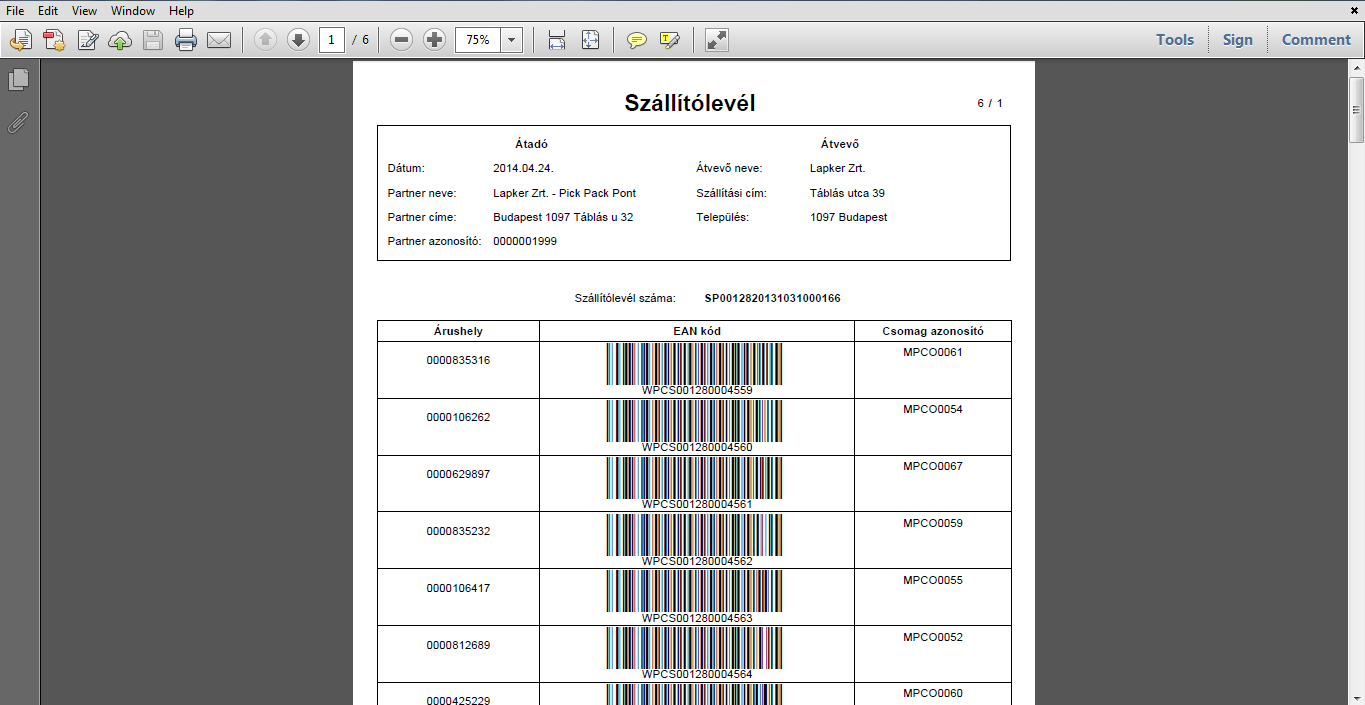The width and height of the screenshot is (1365, 705).
Task: Zoom in with the plus button
Action: [435, 40]
